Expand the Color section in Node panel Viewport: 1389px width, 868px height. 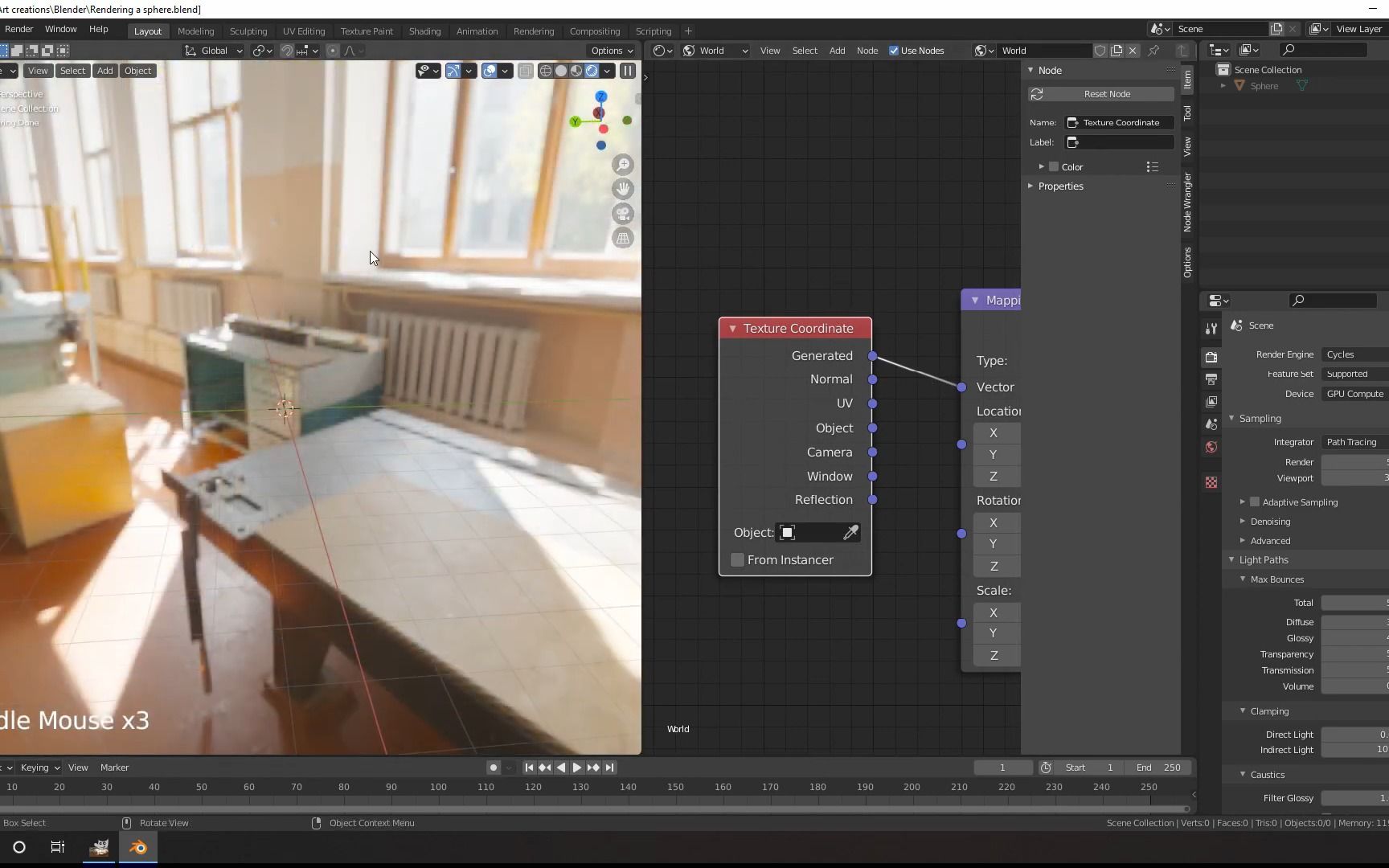pos(1042,166)
